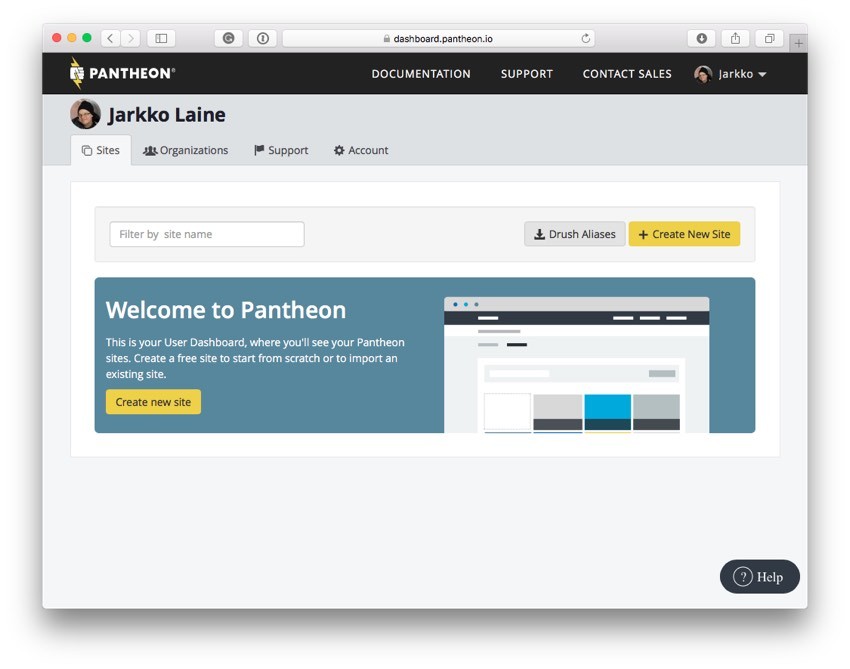Click Safari forward arrow button

coord(131,38)
